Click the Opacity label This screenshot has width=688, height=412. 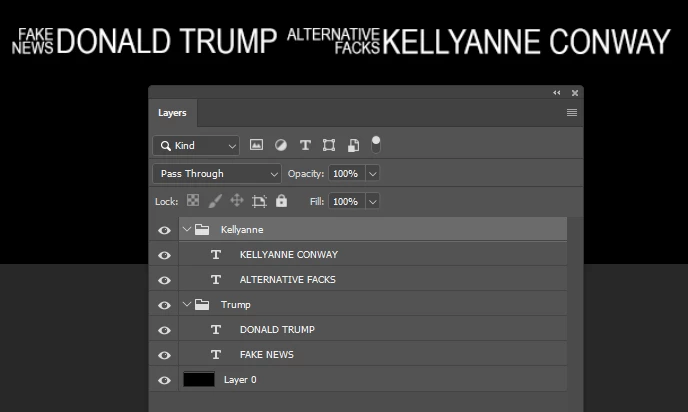click(306, 174)
